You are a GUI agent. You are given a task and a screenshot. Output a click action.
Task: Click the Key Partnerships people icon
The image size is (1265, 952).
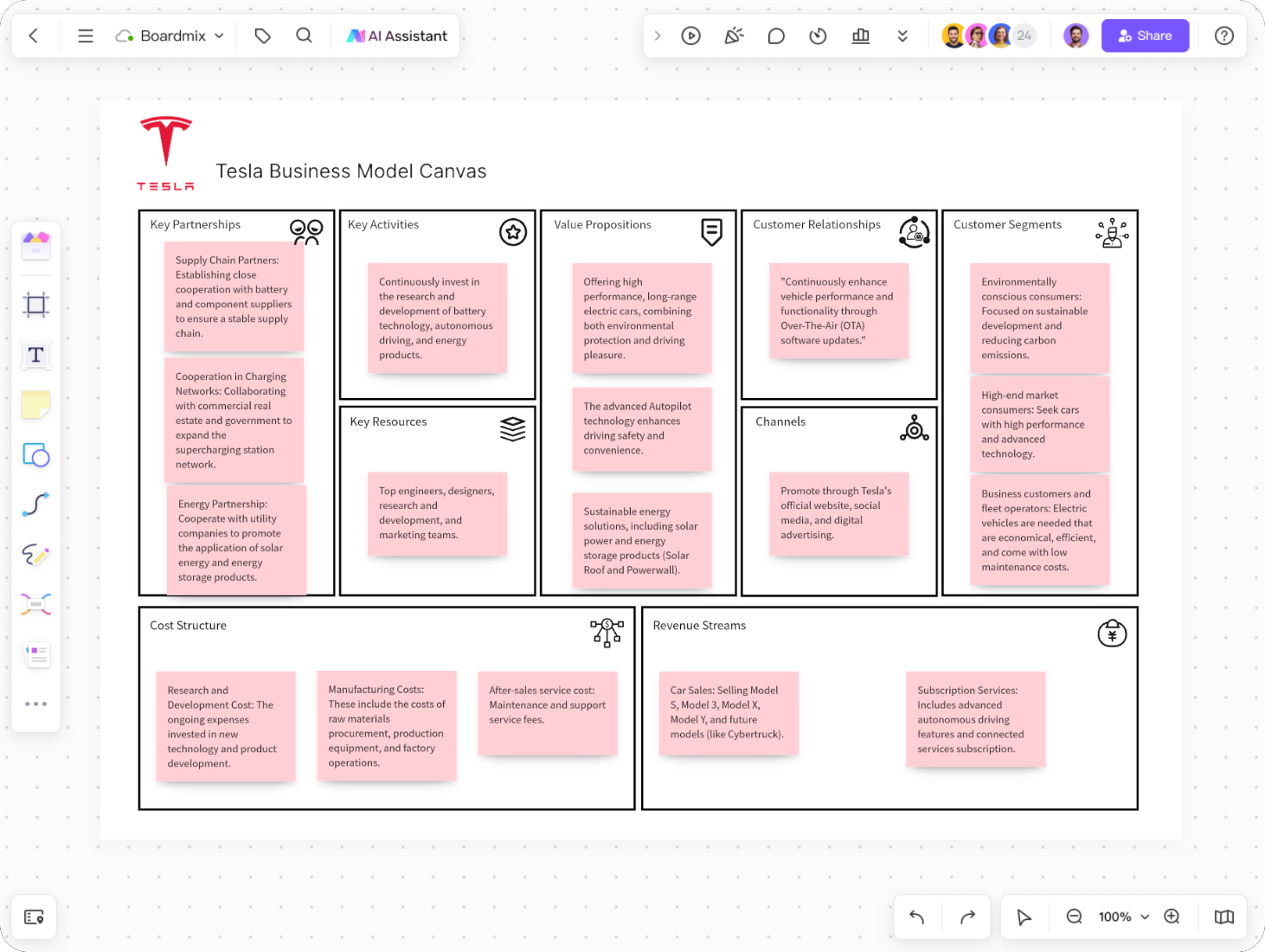tap(306, 232)
